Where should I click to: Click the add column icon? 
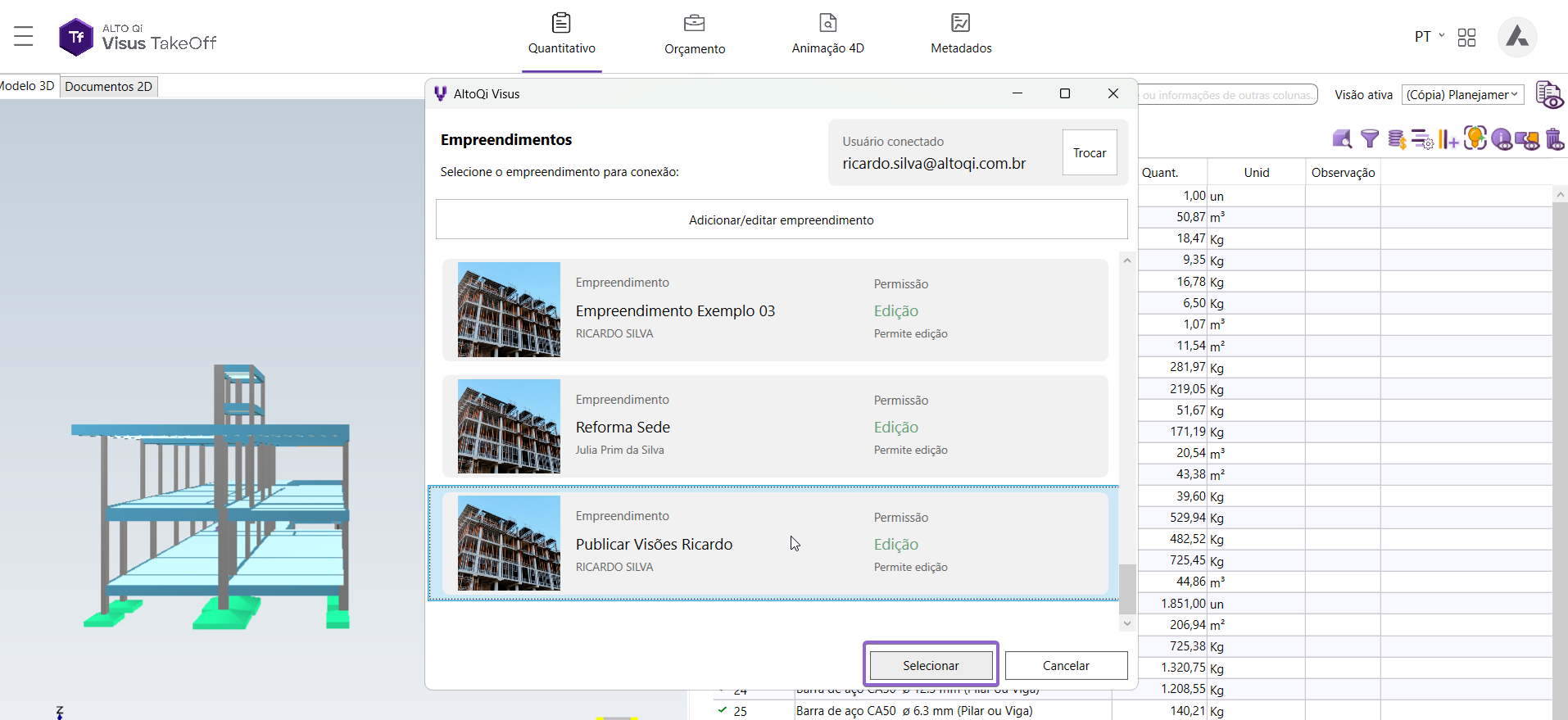tap(1448, 139)
